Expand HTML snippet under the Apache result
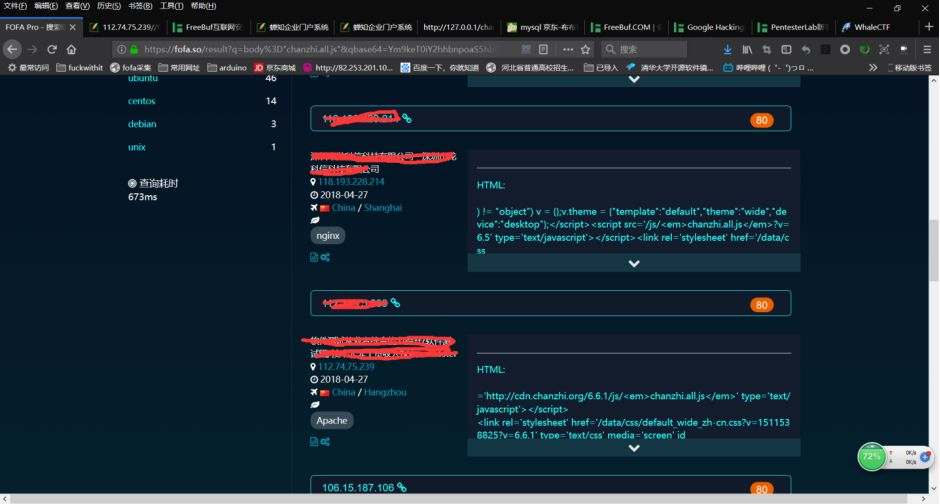940x504 pixels. click(x=634, y=448)
